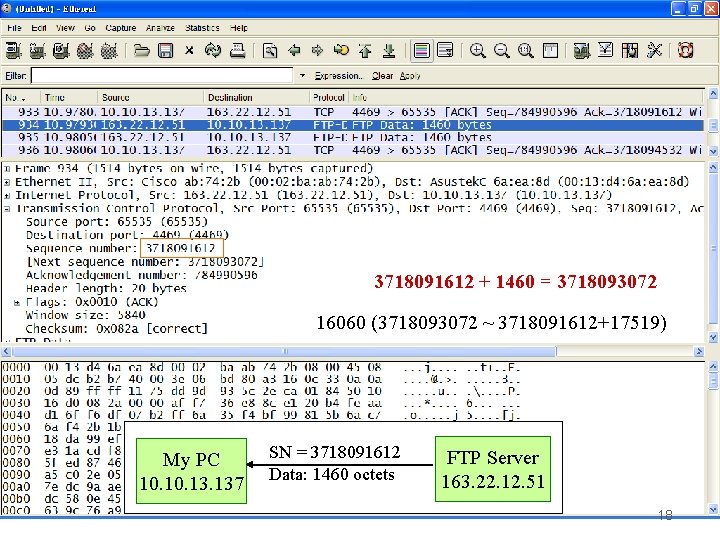This screenshot has height=540, width=720.
Task: Open the File menu
Action: pyautogui.click(x=14, y=28)
